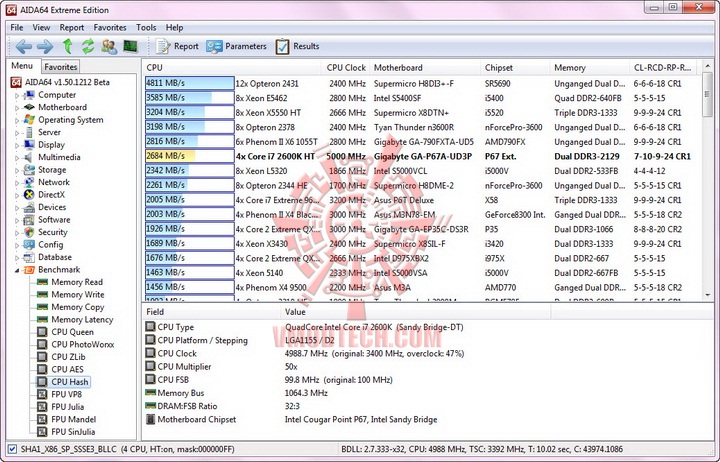Open the Storage category
Viewport: 720px width, 462px height.
click(x=52, y=170)
